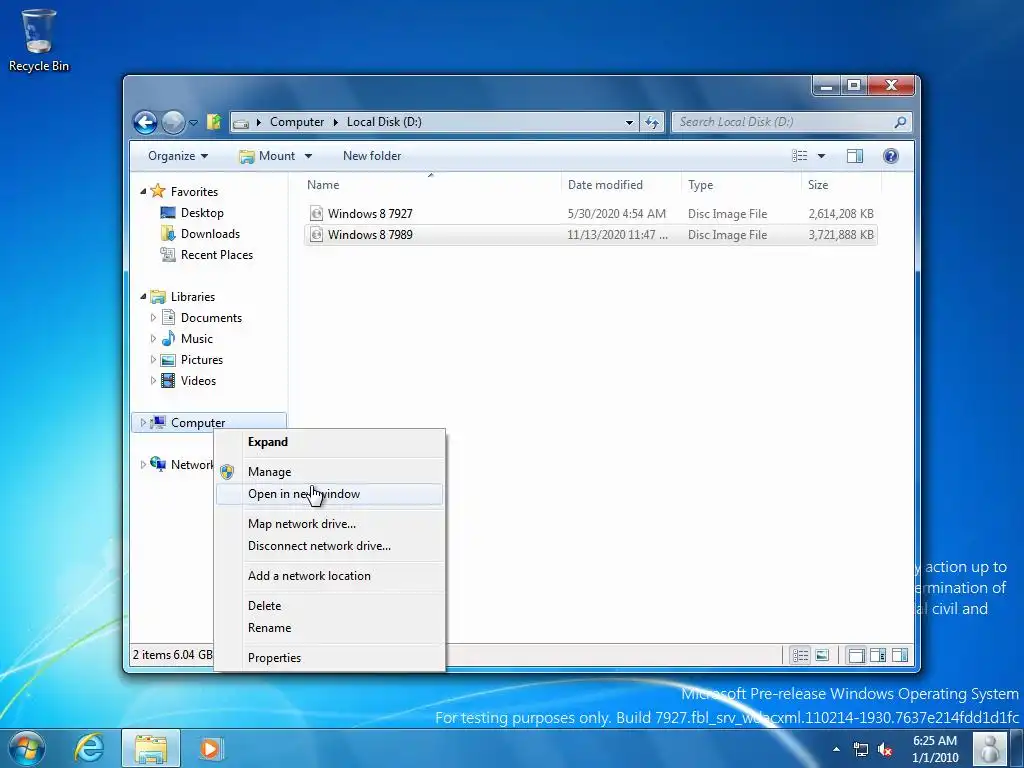Expand the arrow before Computer breadcrumb
This screenshot has height=768, width=1024.
click(x=259, y=122)
